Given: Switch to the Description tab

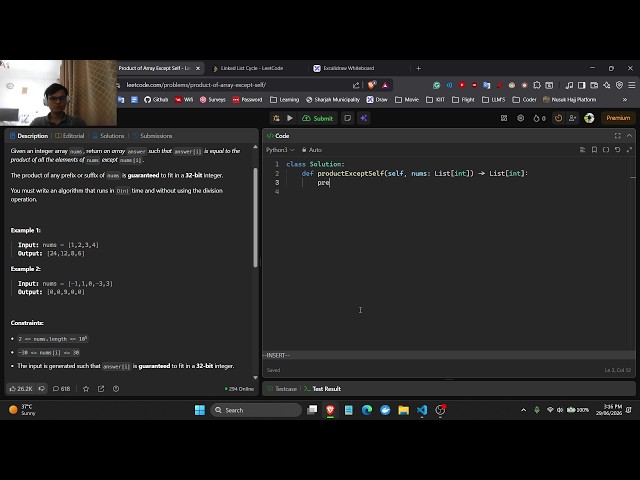Looking at the screenshot, I should pyautogui.click(x=29, y=136).
